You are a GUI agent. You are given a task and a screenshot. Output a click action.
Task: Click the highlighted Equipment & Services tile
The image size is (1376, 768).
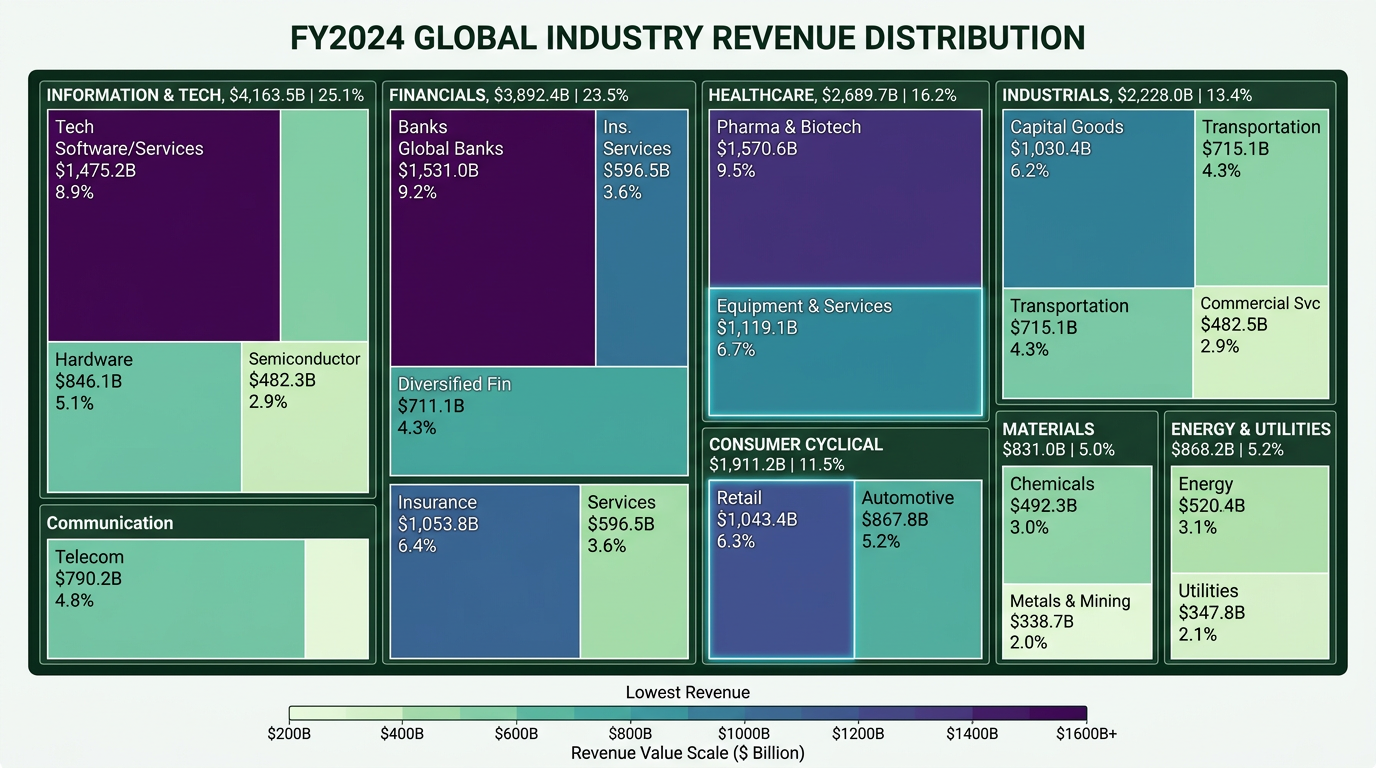click(845, 350)
